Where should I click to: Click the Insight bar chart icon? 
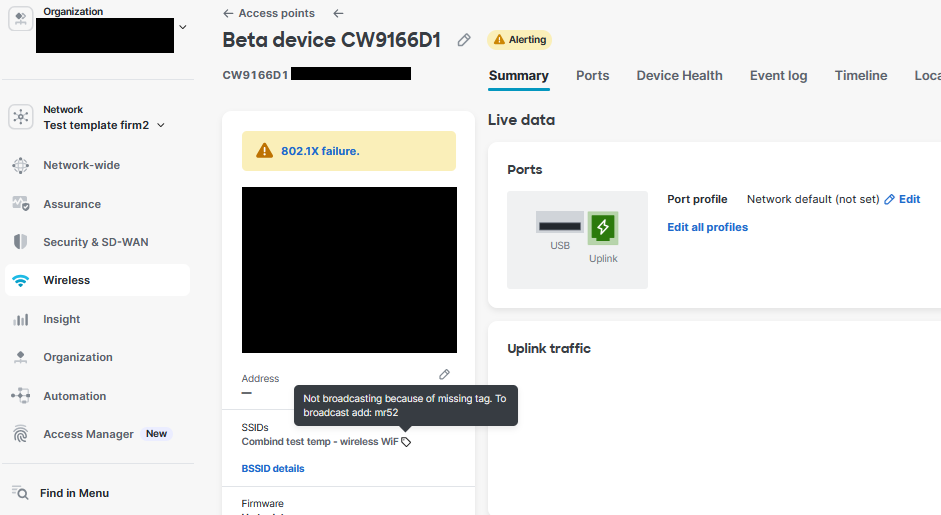[21, 319]
